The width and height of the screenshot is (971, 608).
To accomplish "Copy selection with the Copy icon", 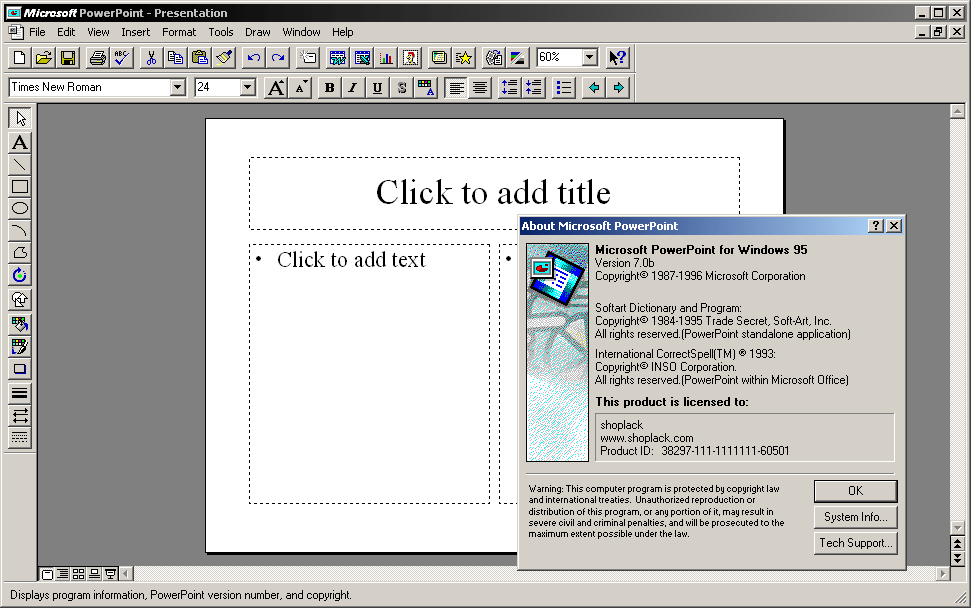I will pyautogui.click(x=175, y=58).
